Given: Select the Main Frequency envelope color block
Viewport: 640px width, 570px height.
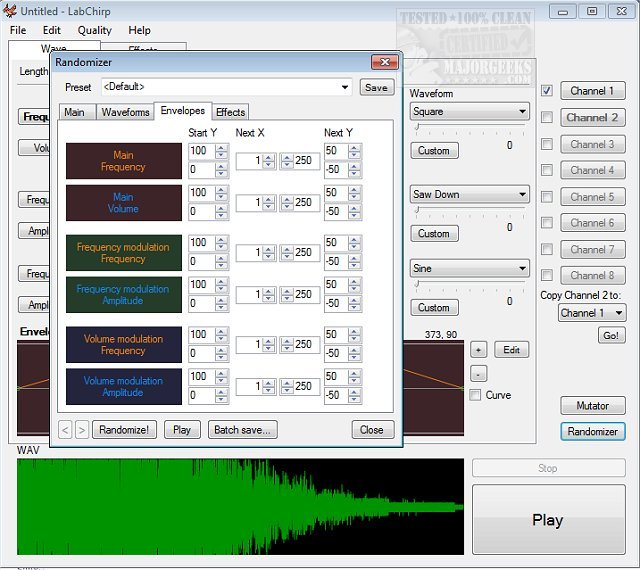Looking at the screenshot, I should point(123,161).
